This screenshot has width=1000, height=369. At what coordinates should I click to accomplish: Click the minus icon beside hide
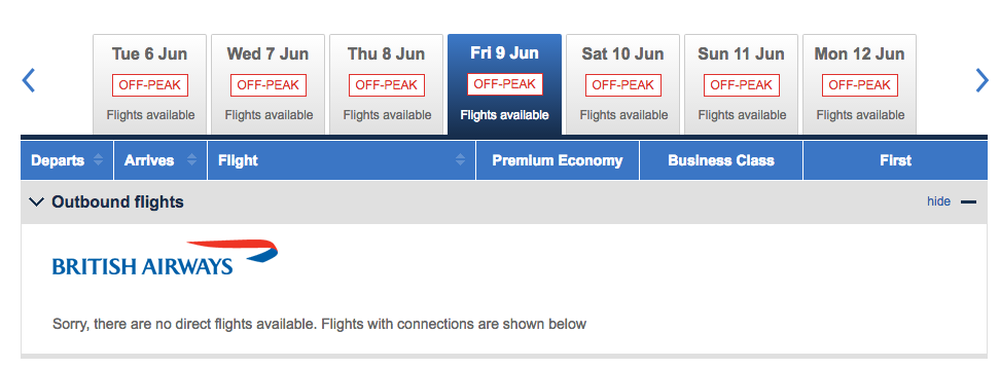pyautogui.click(x=968, y=202)
